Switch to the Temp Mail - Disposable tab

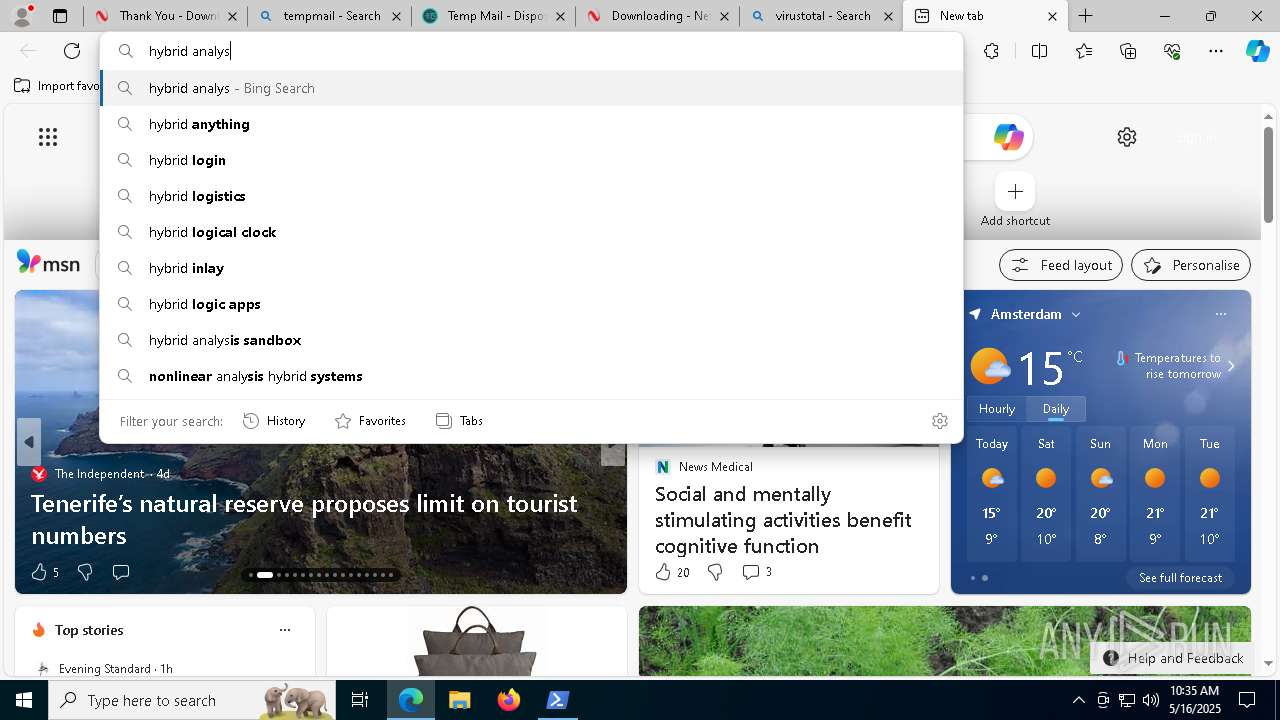pyautogui.click(x=493, y=16)
